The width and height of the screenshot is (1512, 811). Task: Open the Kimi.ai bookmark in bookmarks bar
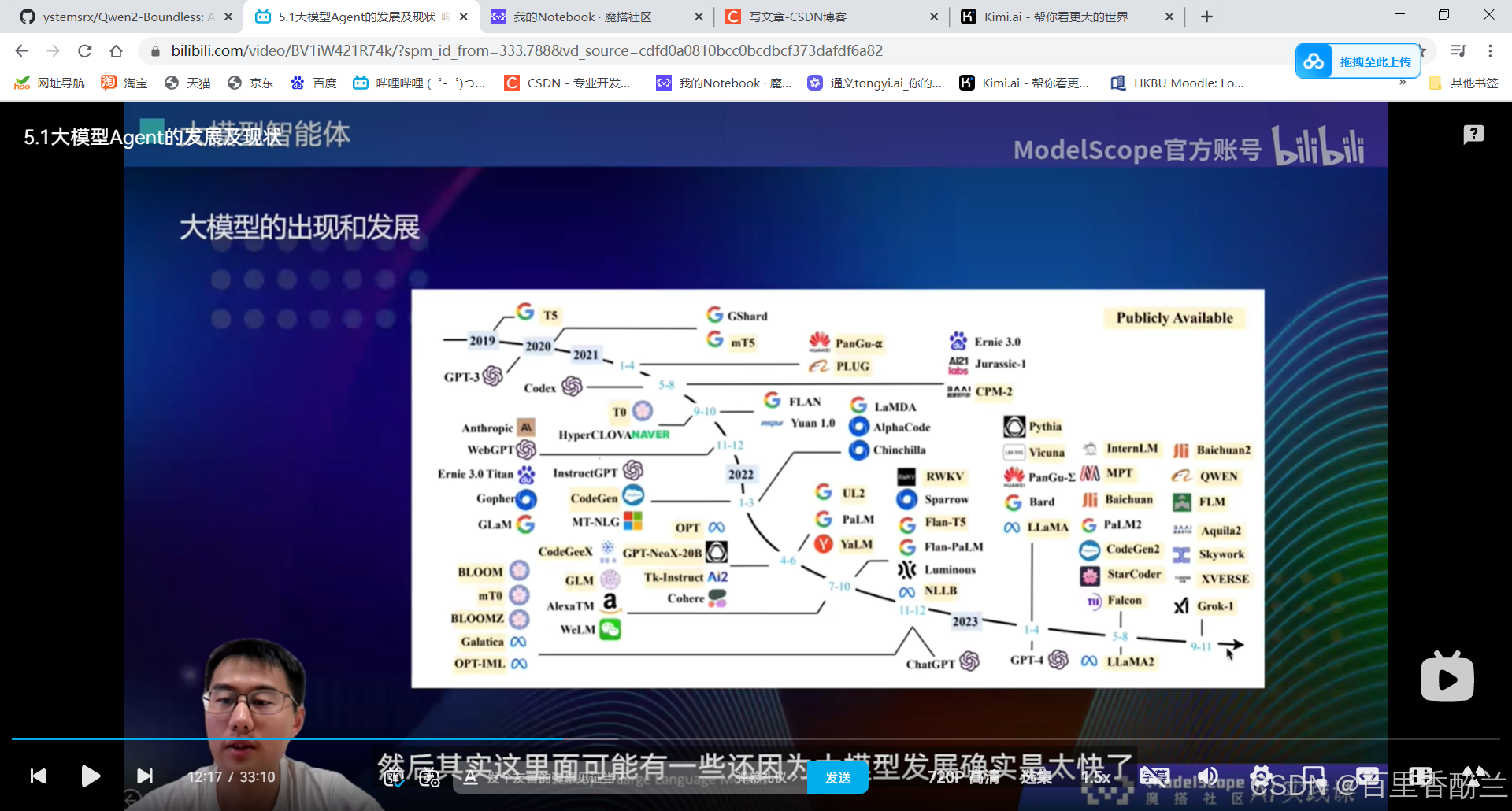(x=1025, y=83)
